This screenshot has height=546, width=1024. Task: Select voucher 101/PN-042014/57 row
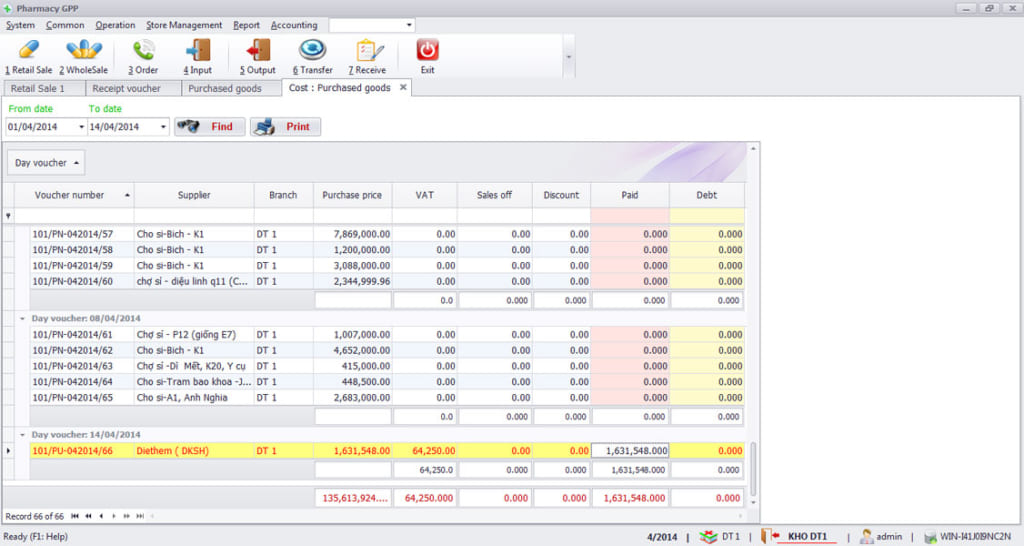coord(387,234)
